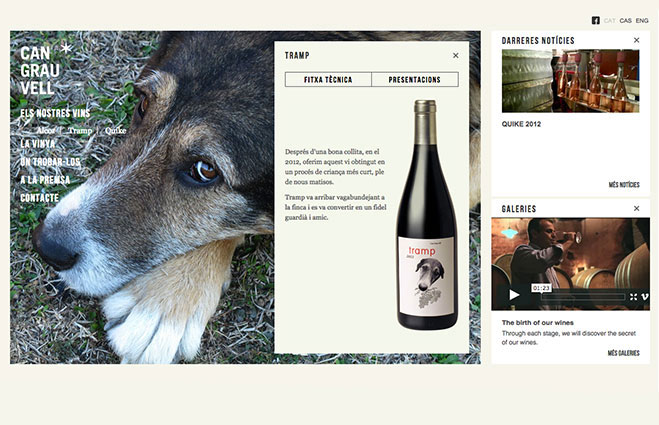Switch language to CAS
The image size is (659, 425).
[x=625, y=20]
